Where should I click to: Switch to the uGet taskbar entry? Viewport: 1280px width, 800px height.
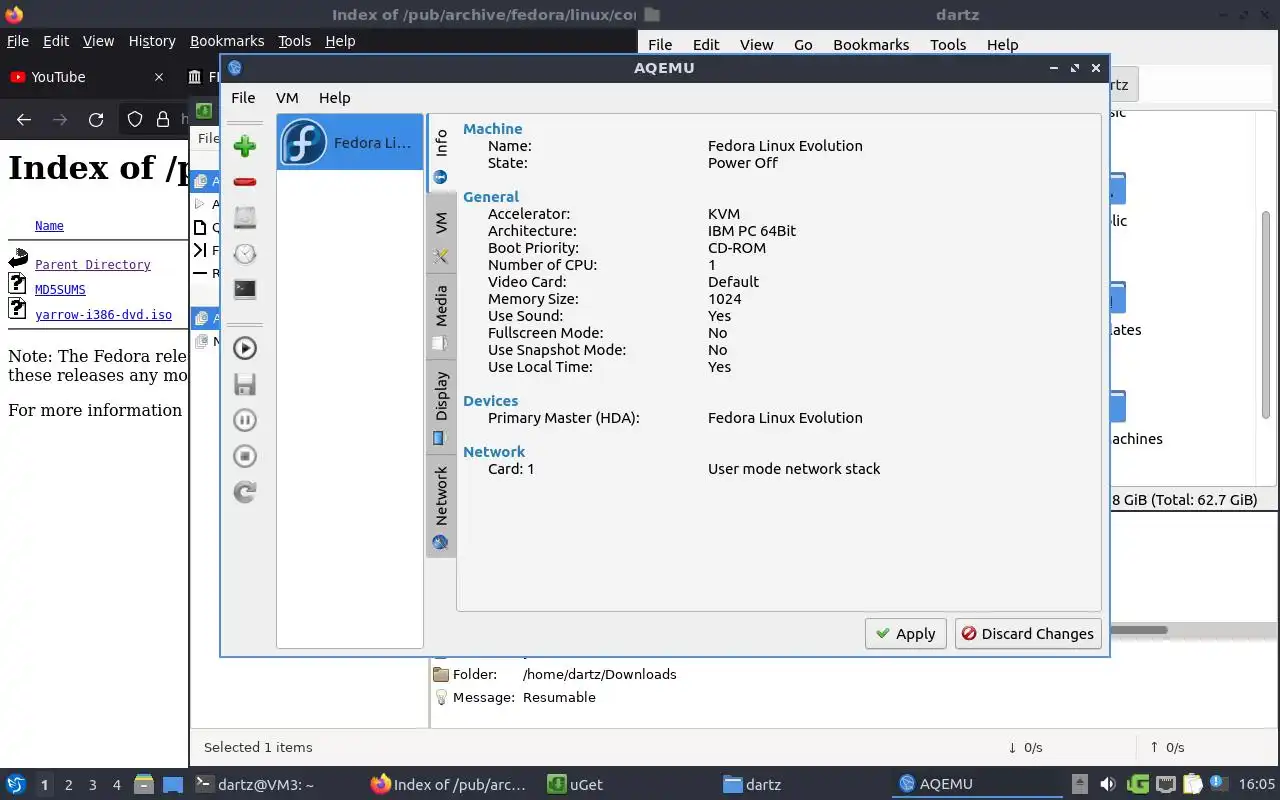click(x=627, y=784)
